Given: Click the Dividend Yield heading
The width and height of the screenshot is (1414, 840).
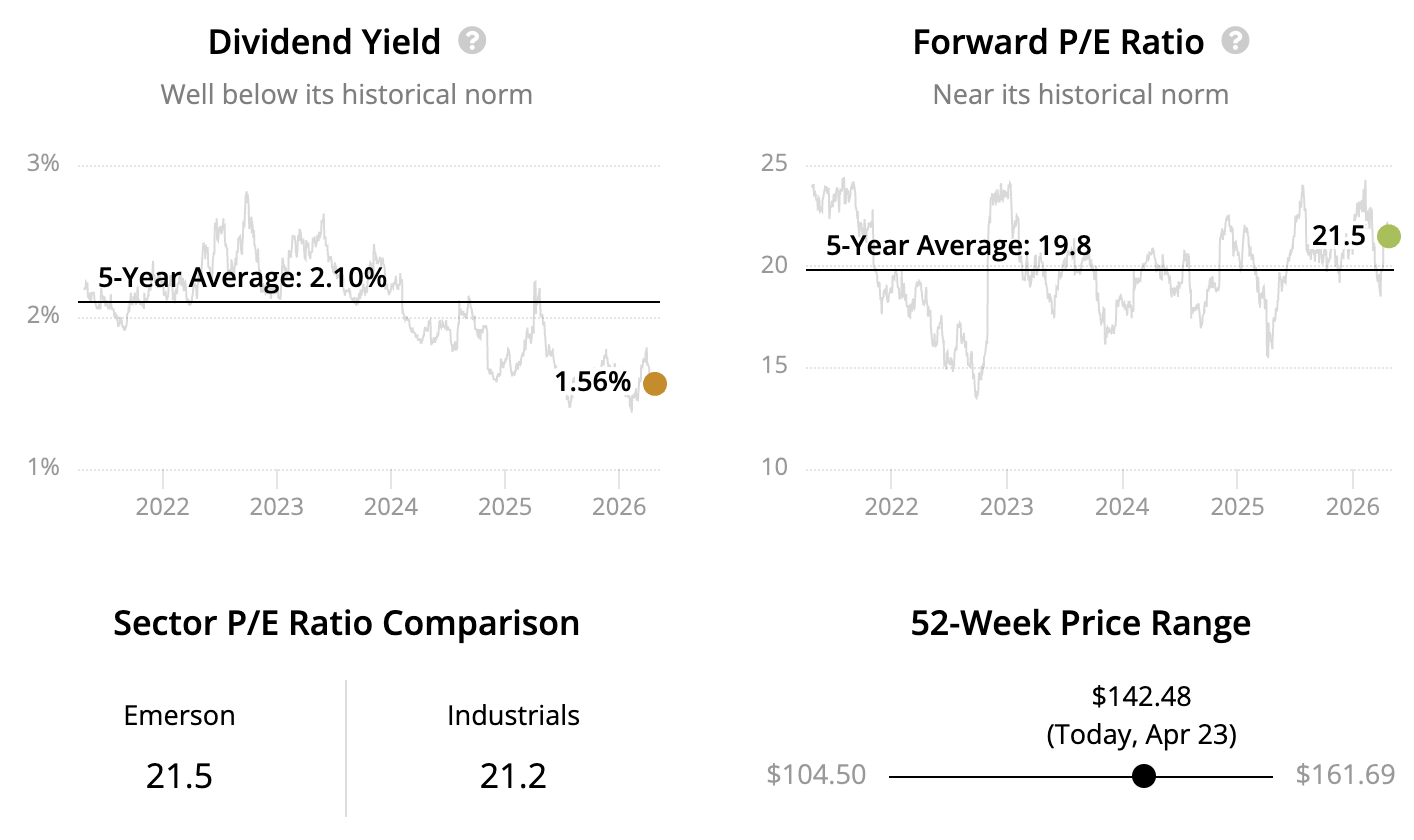Looking at the screenshot, I should [324, 42].
